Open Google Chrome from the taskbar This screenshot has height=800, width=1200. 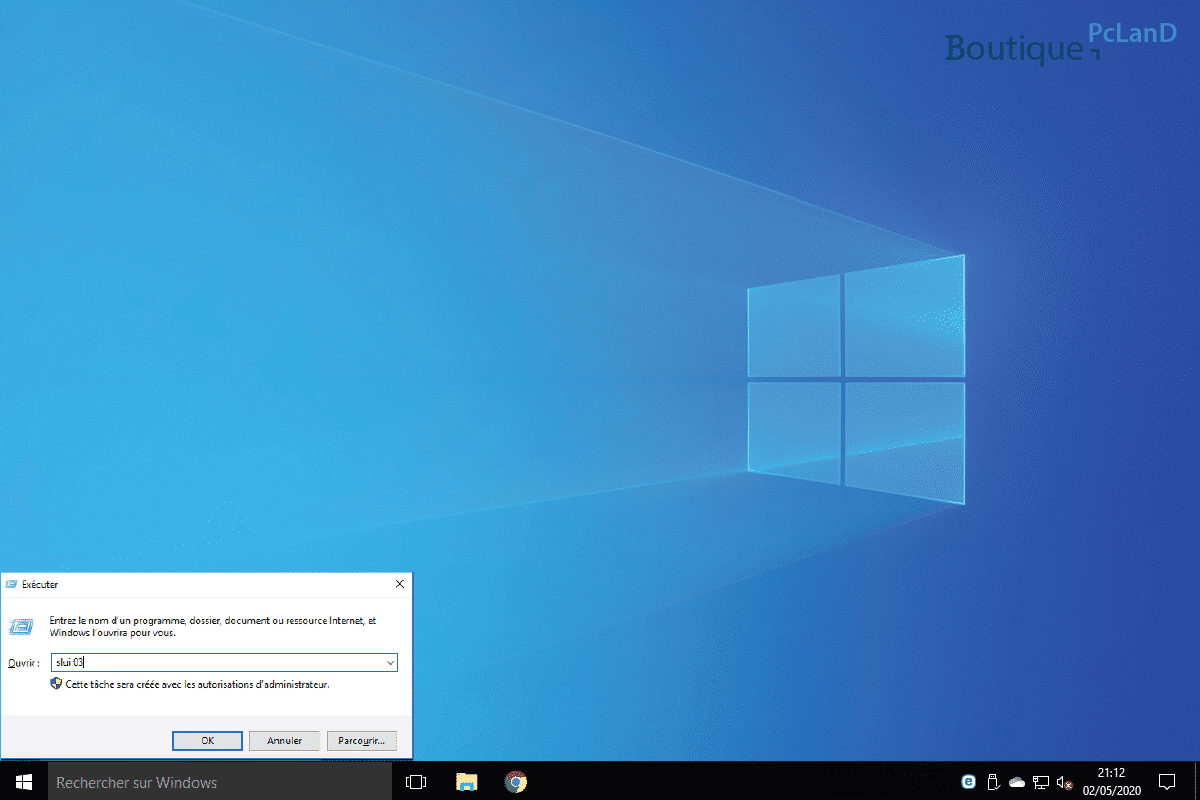tap(516, 782)
